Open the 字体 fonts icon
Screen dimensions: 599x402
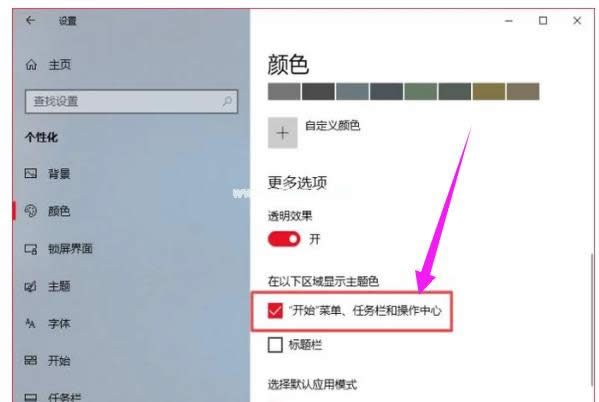click(31, 324)
